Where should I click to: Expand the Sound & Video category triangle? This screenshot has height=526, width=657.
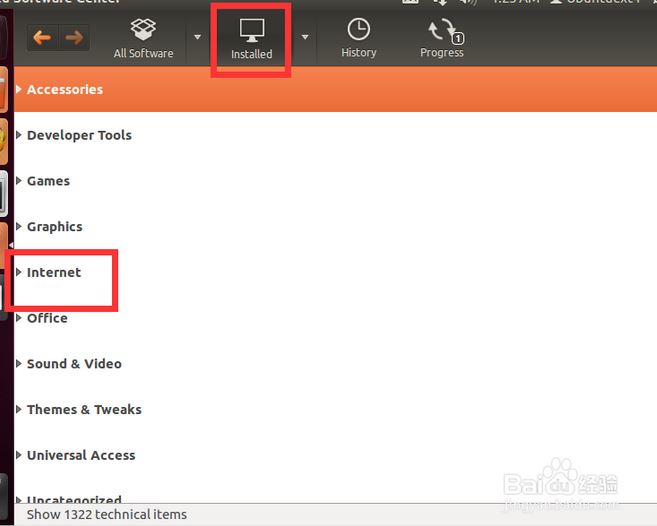point(19,363)
